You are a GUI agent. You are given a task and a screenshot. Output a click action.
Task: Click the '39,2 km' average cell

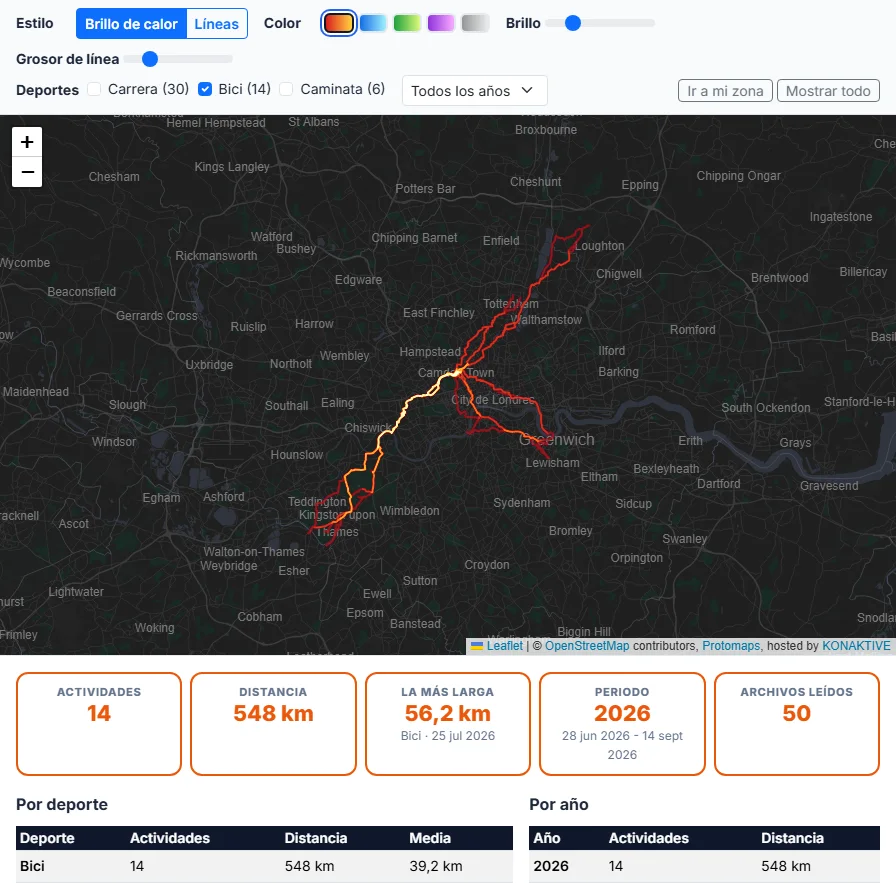click(x=436, y=866)
